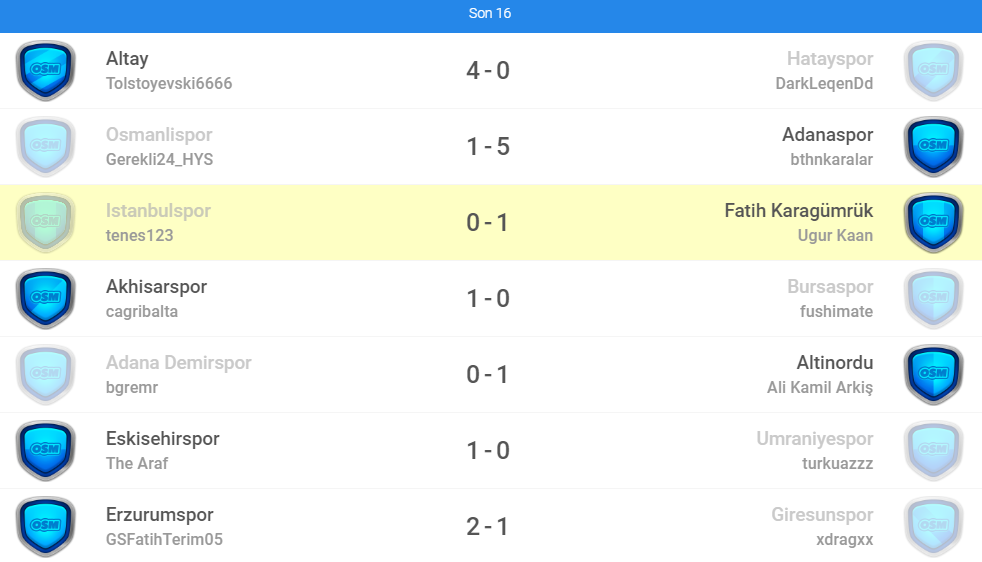Open manager Tolstoyevski6666's profile
The height and width of the screenshot is (562, 982).
[169, 84]
